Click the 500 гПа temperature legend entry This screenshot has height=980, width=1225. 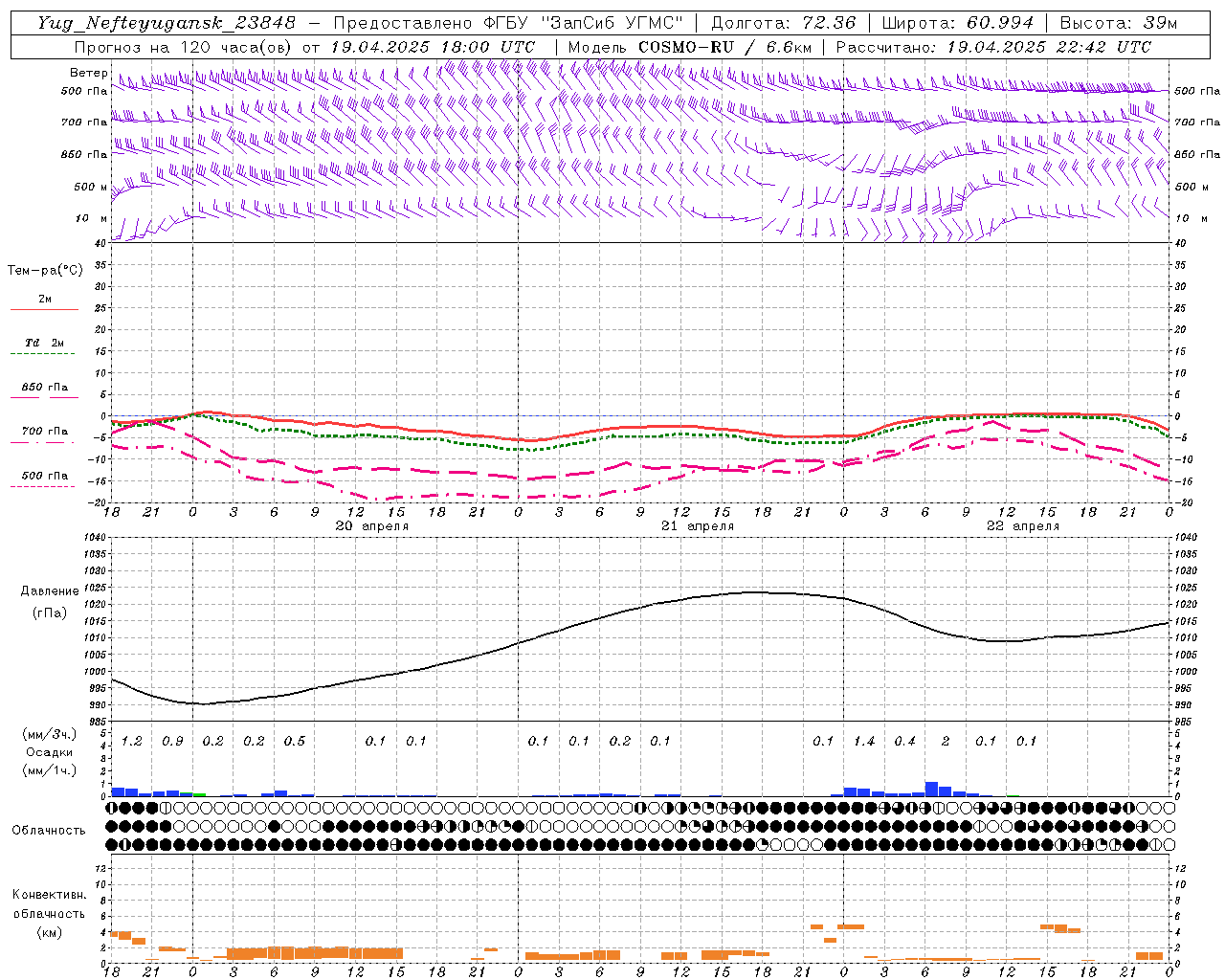[44, 476]
